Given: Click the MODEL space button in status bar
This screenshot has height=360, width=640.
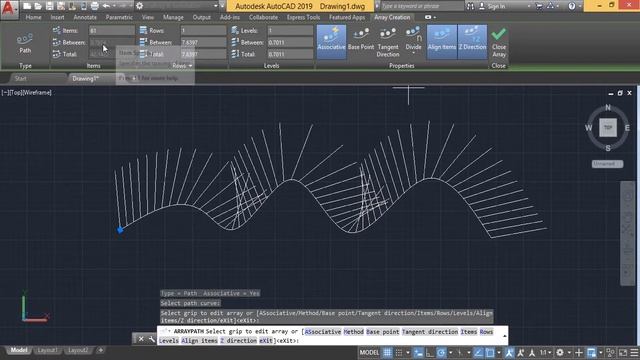Looking at the screenshot, I should [369, 352].
